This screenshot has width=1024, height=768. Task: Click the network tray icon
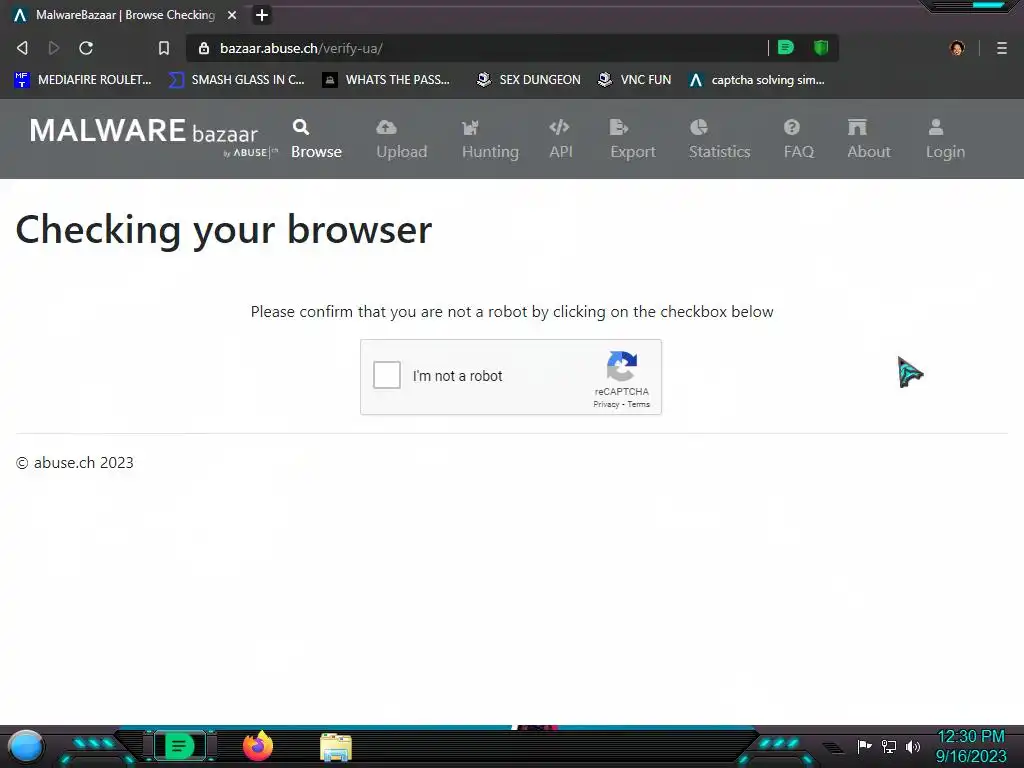tap(889, 746)
